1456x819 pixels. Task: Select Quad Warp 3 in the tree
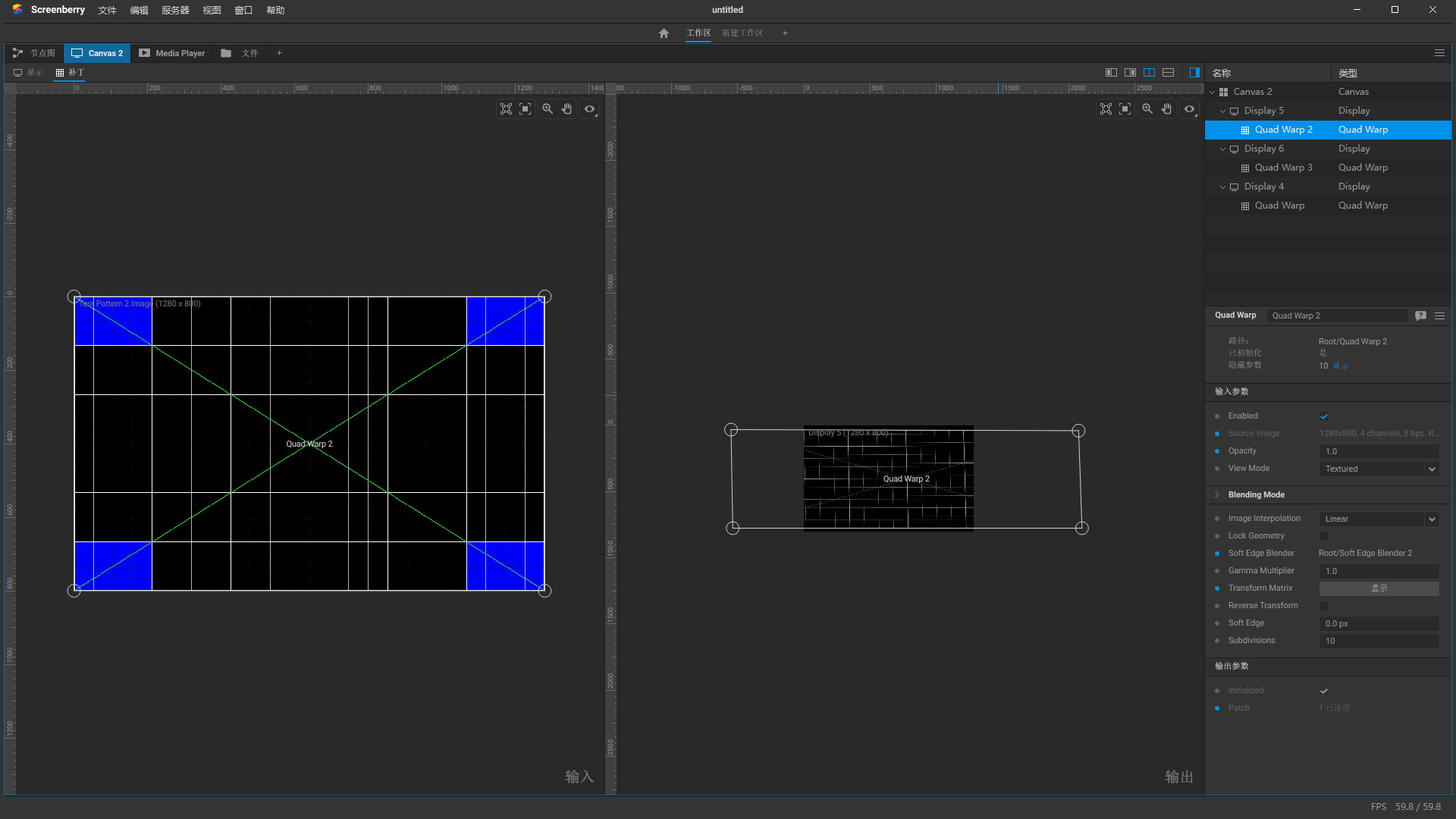click(1283, 168)
